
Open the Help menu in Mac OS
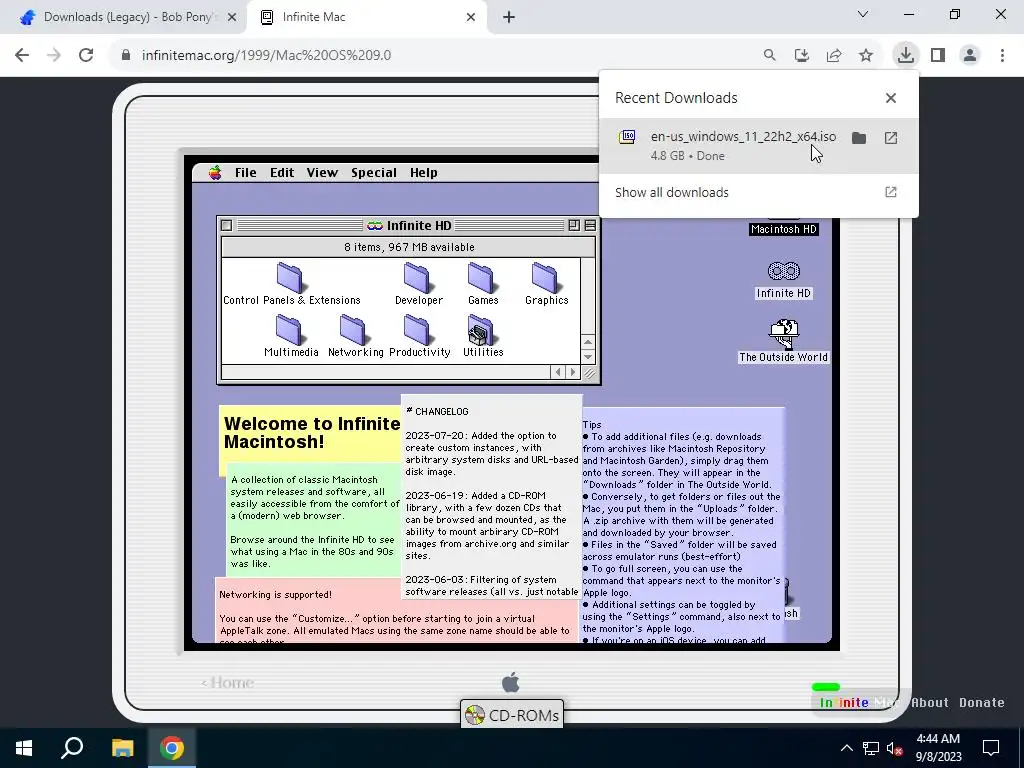click(x=423, y=172)
